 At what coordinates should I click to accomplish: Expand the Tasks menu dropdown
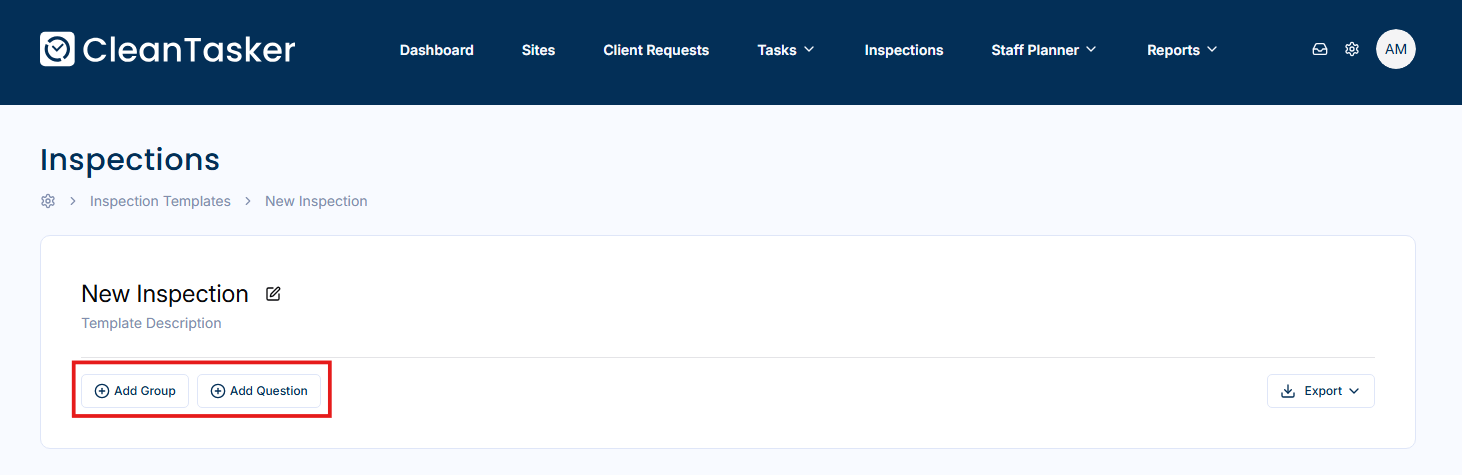pos(786,50)
